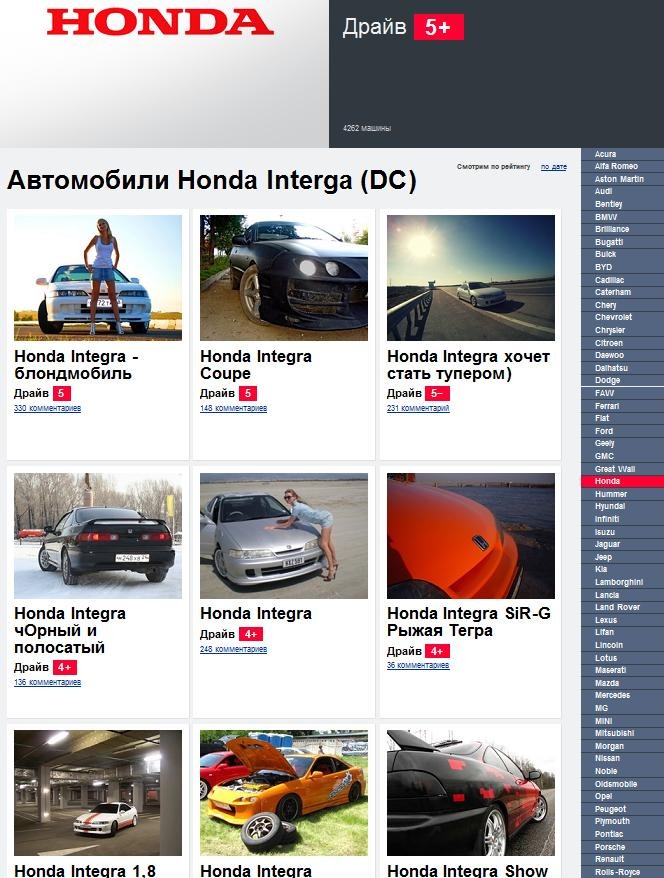The image size is (664, 878).
Task: Select Opel in the brand list
Action: click(x=604, y=796)
